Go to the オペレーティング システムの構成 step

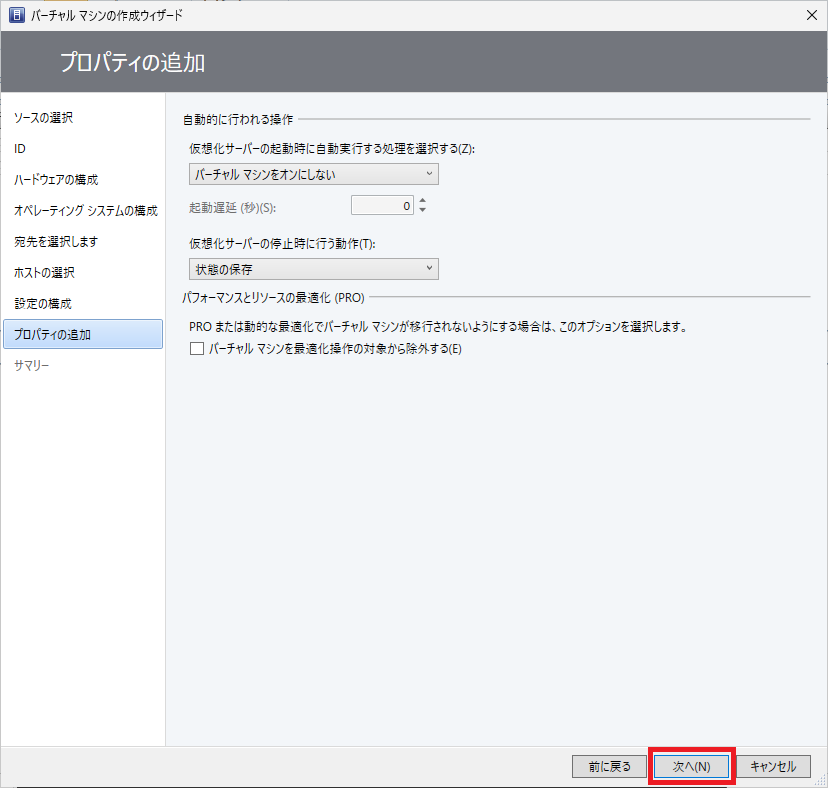86,211
